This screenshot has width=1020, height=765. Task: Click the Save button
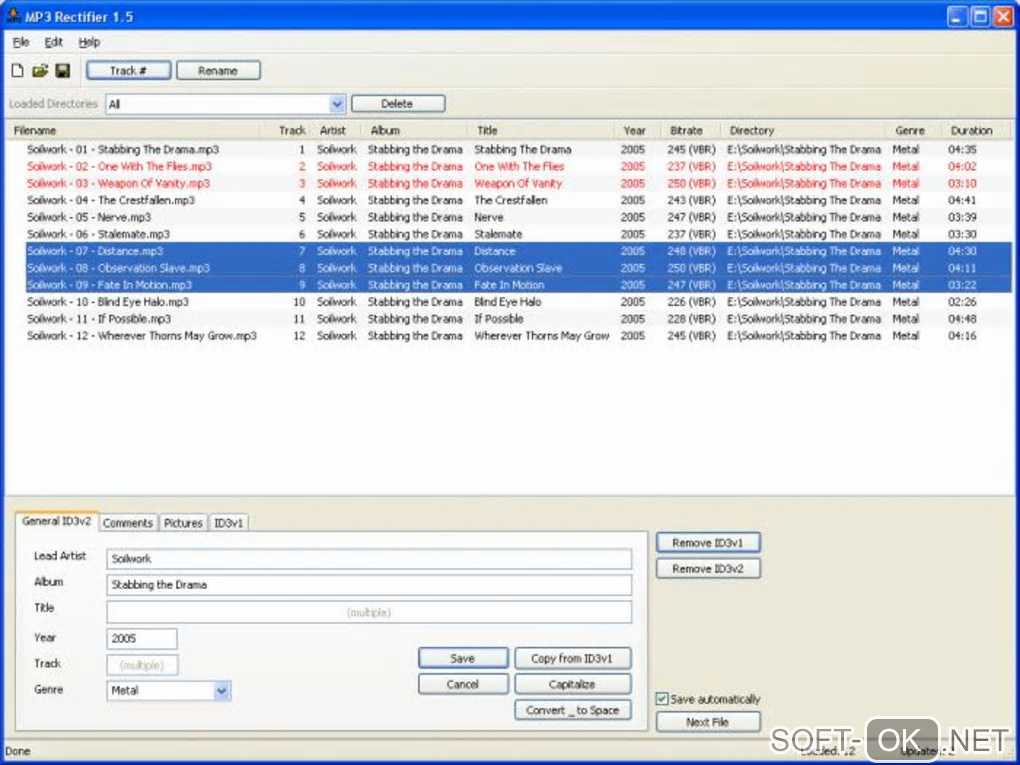point(463,658)
